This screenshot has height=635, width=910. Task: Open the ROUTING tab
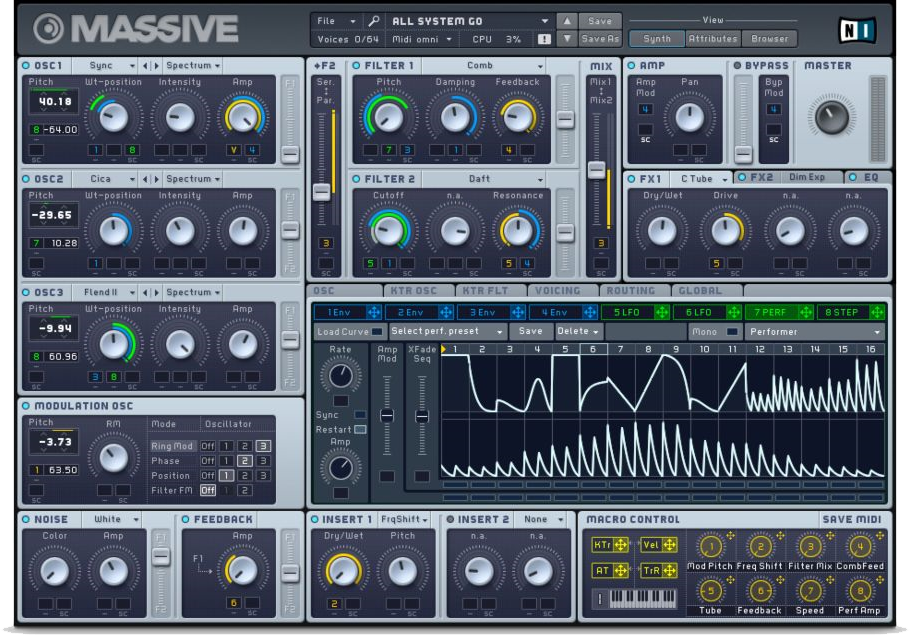635,290
